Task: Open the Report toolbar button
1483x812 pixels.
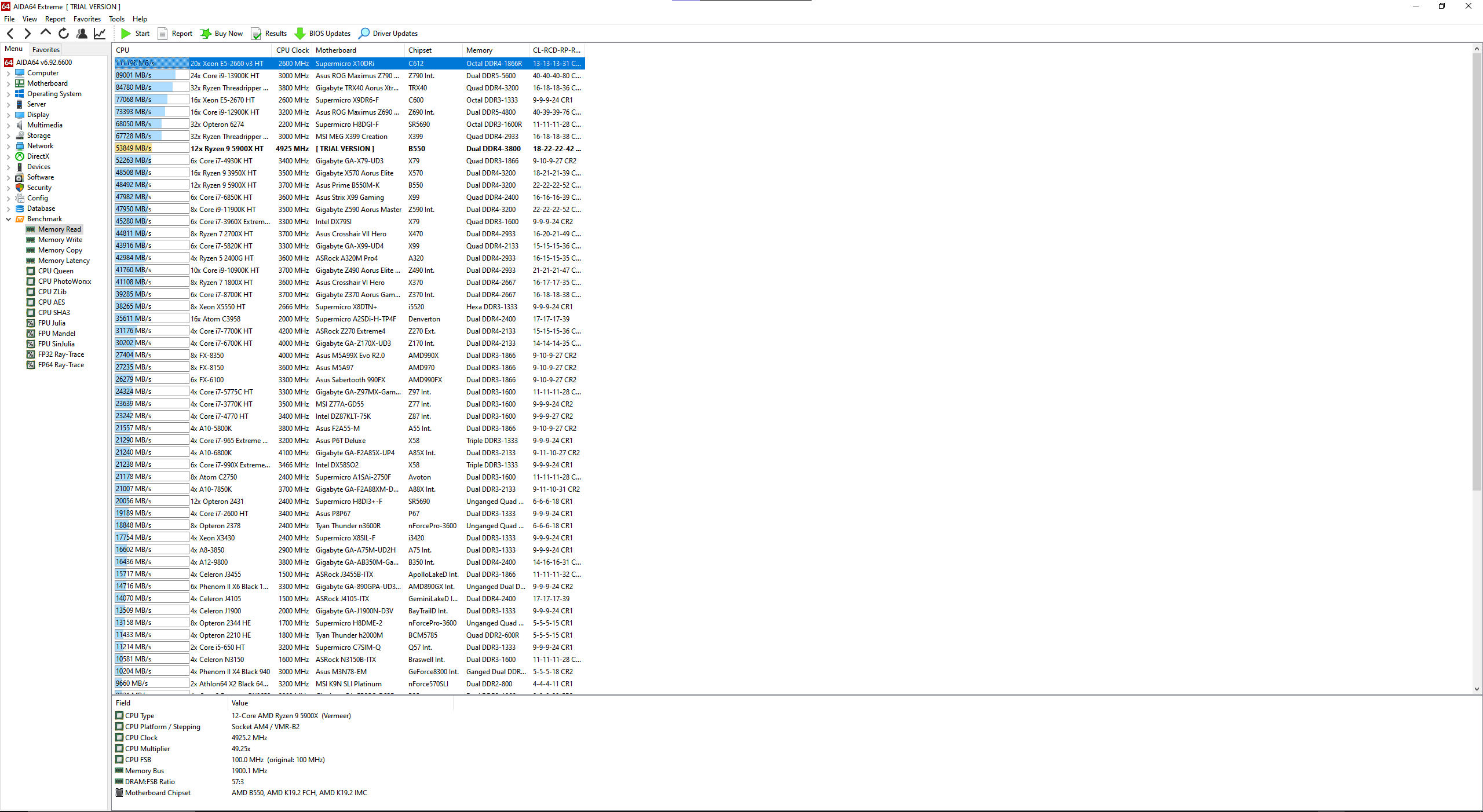Action: tap(175, 34)
